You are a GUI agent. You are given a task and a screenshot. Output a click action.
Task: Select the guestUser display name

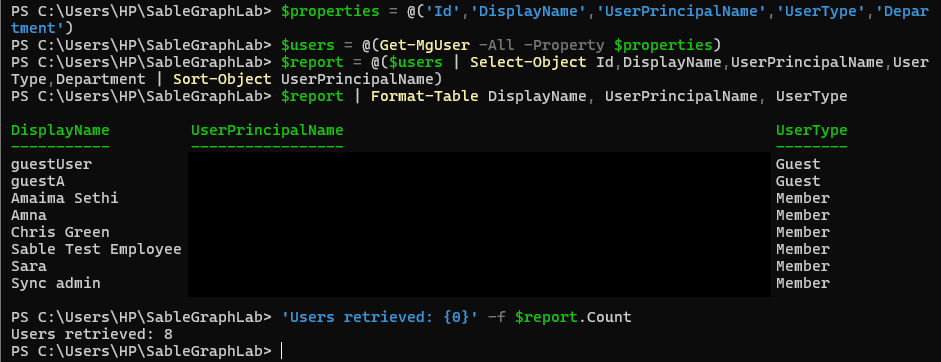pos(52,164)
